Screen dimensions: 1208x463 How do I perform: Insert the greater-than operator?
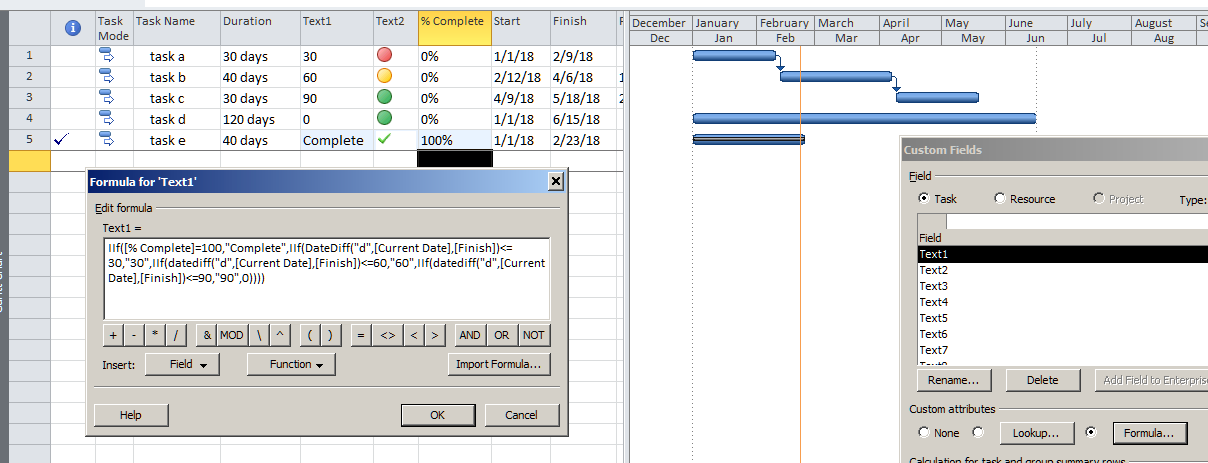pos(436,335)
